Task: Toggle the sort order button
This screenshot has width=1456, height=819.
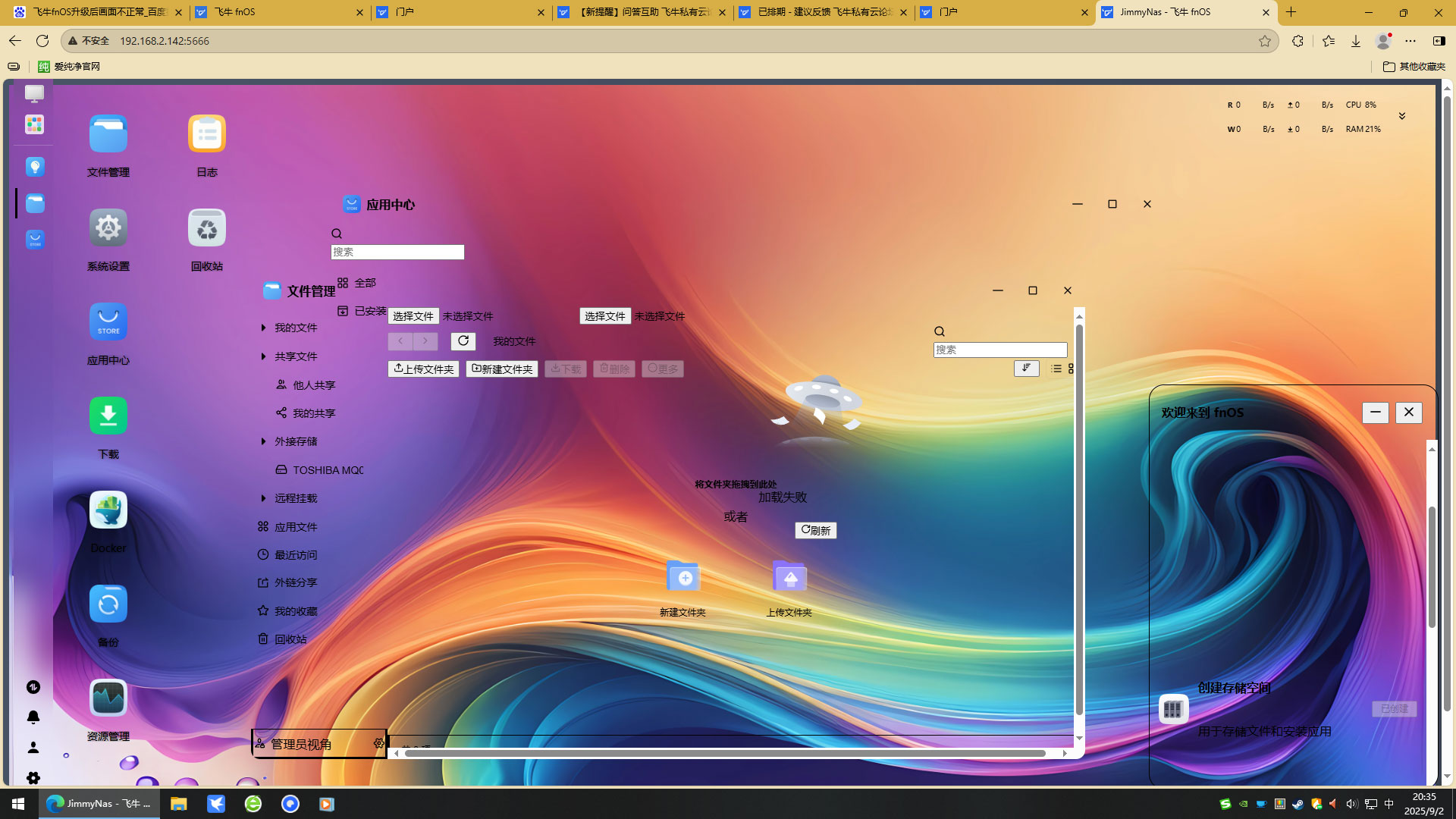Action: tap(1026, 369)
